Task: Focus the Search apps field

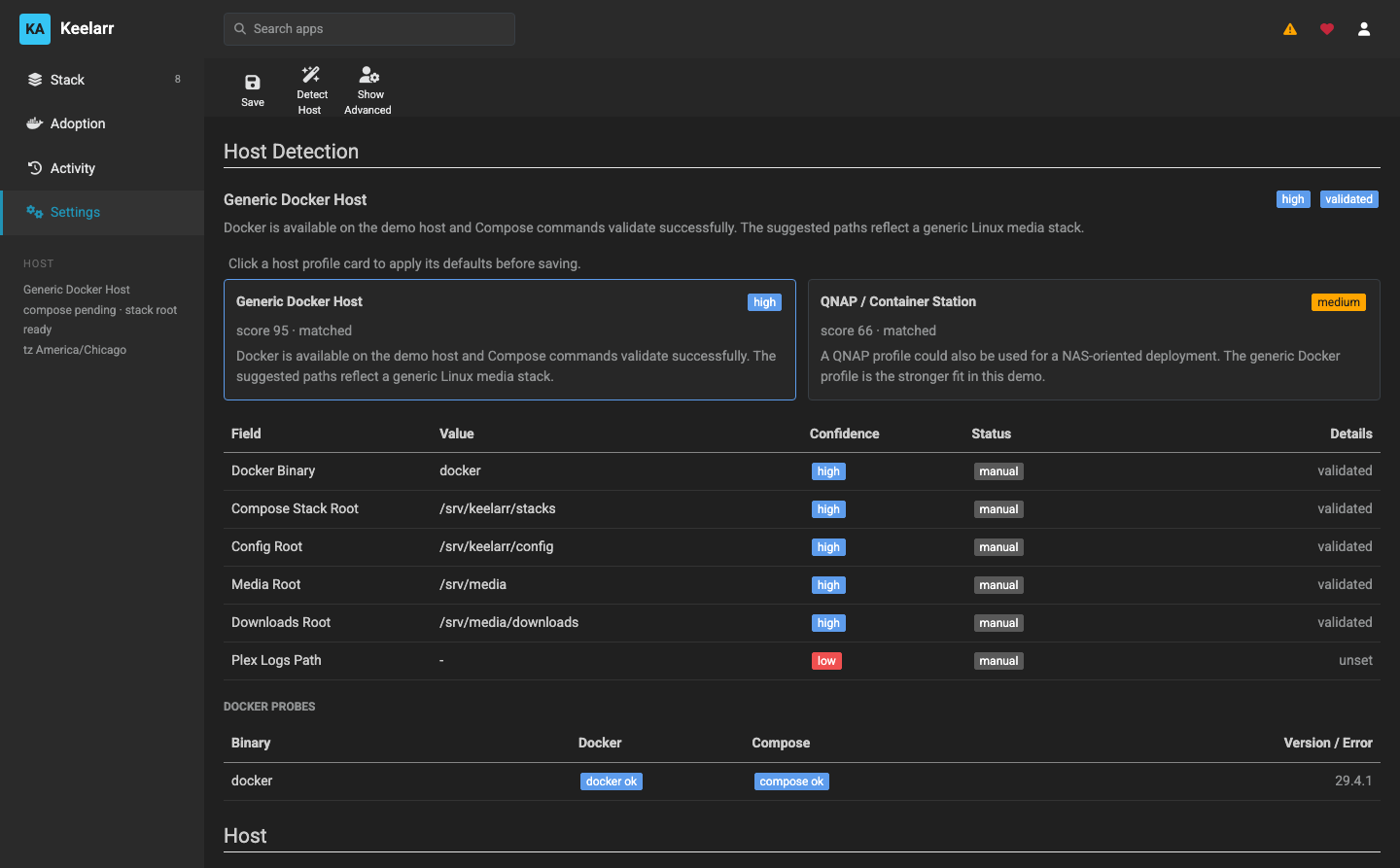Action: tap(369, 29)
